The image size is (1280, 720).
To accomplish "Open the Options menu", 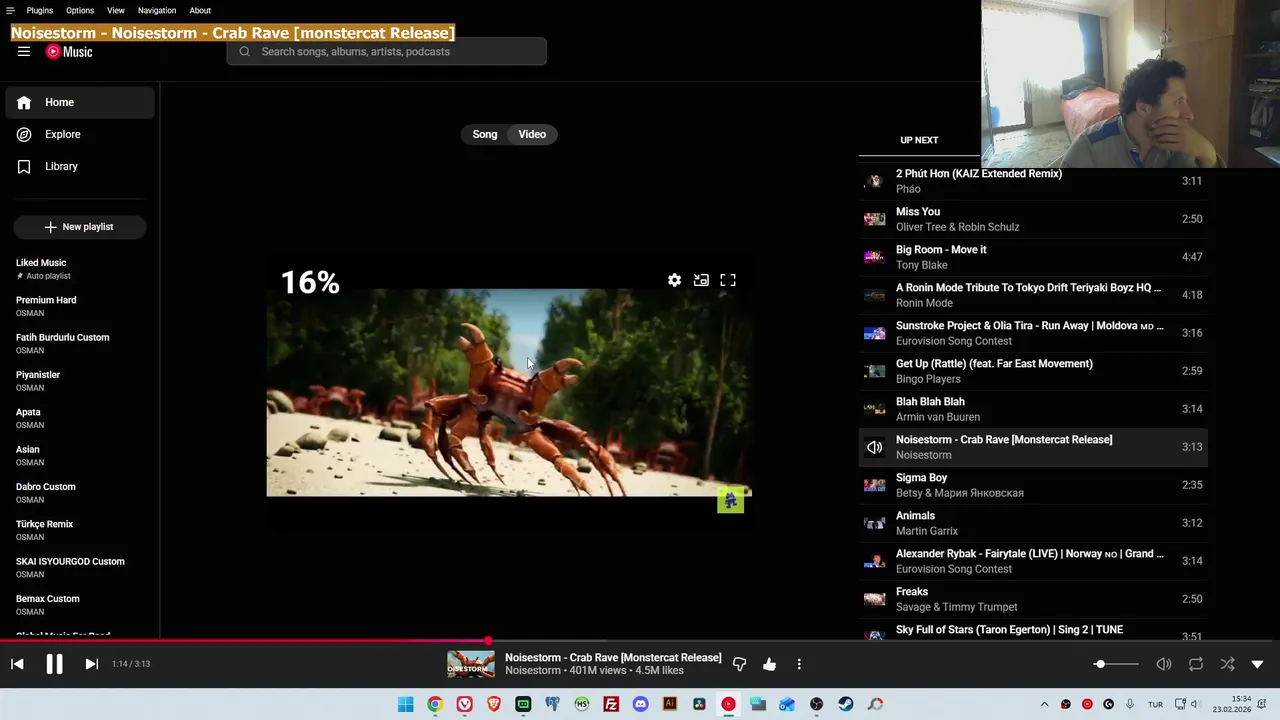I will pyautogui.click(x=80, y=10).
